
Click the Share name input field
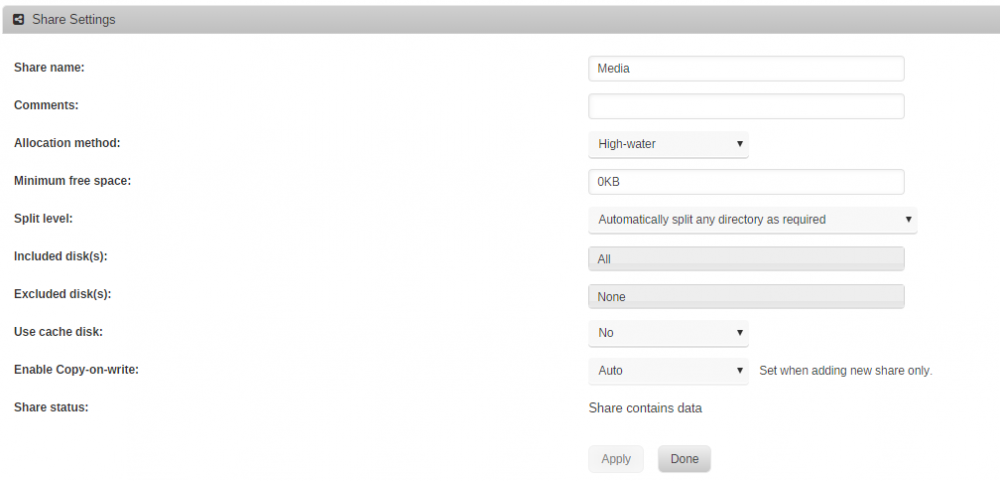pyautogui.click(x=746, y=68)
